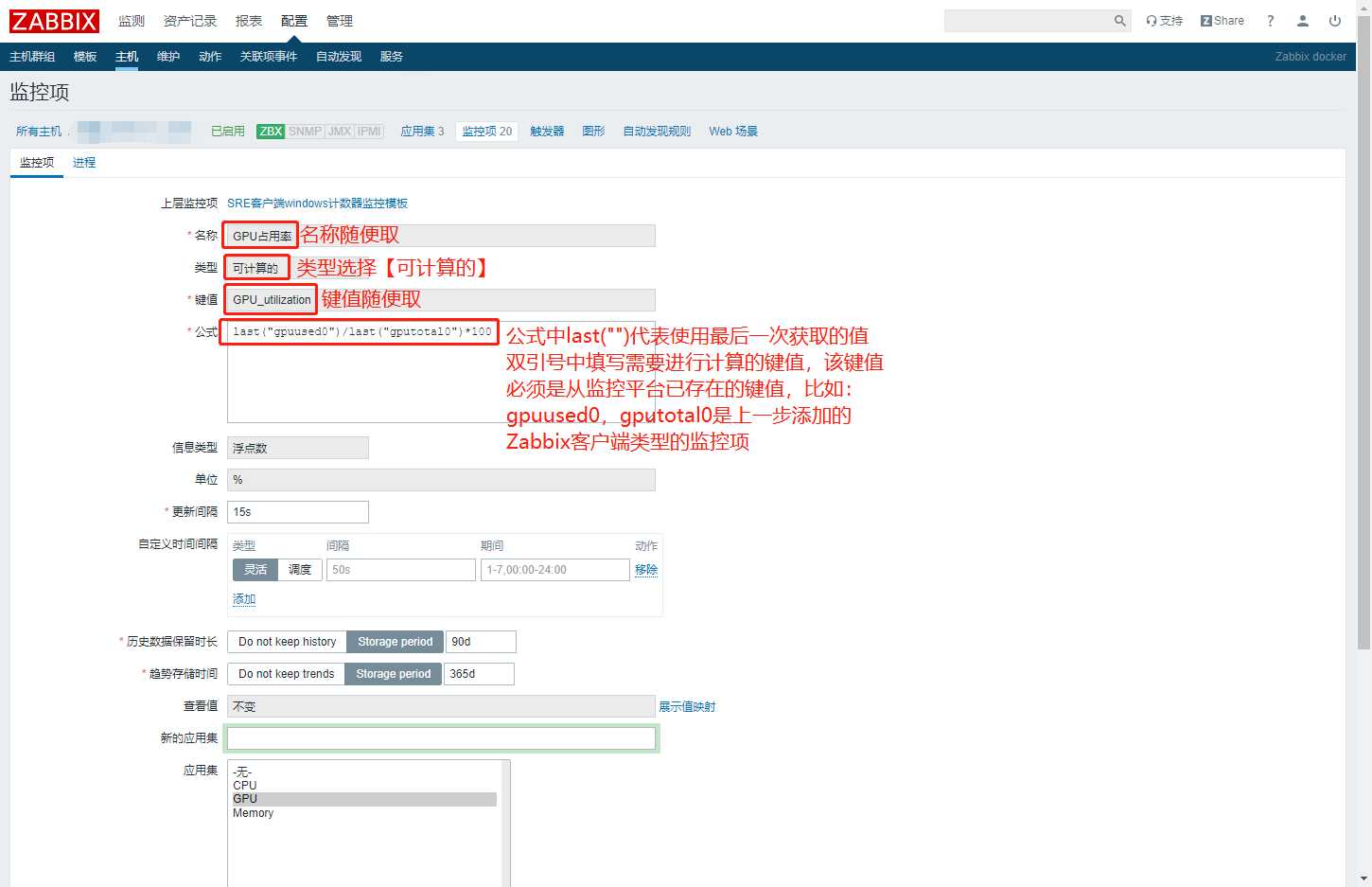Image resolution: width=1372 pixels, height=887 pixels.
Task: Open the 信息类型 dropdown showing 浮点数
Action: click(298, 448)
